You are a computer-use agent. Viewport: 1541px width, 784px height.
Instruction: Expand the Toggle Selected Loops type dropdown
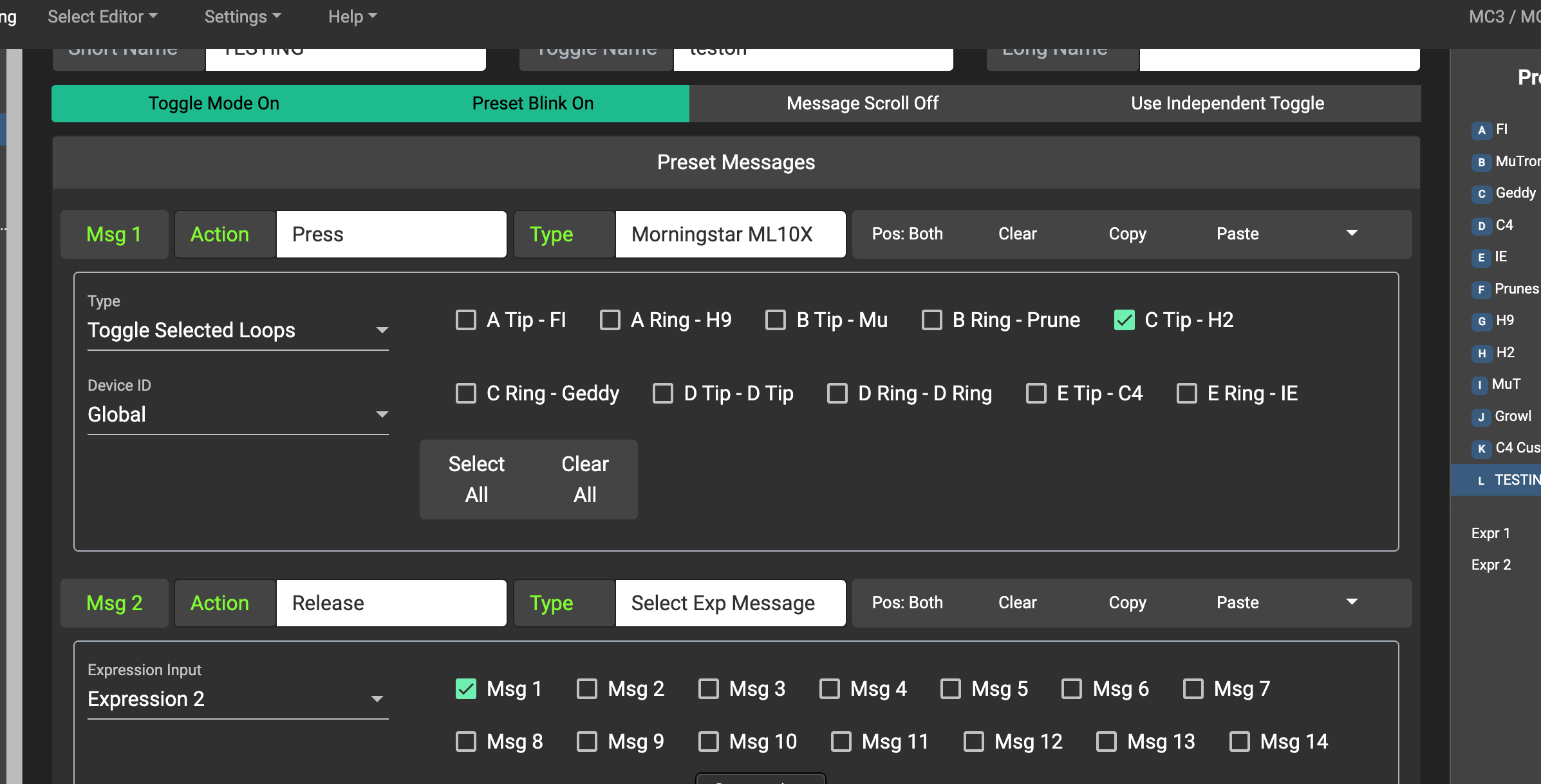[x=238, y=330]
